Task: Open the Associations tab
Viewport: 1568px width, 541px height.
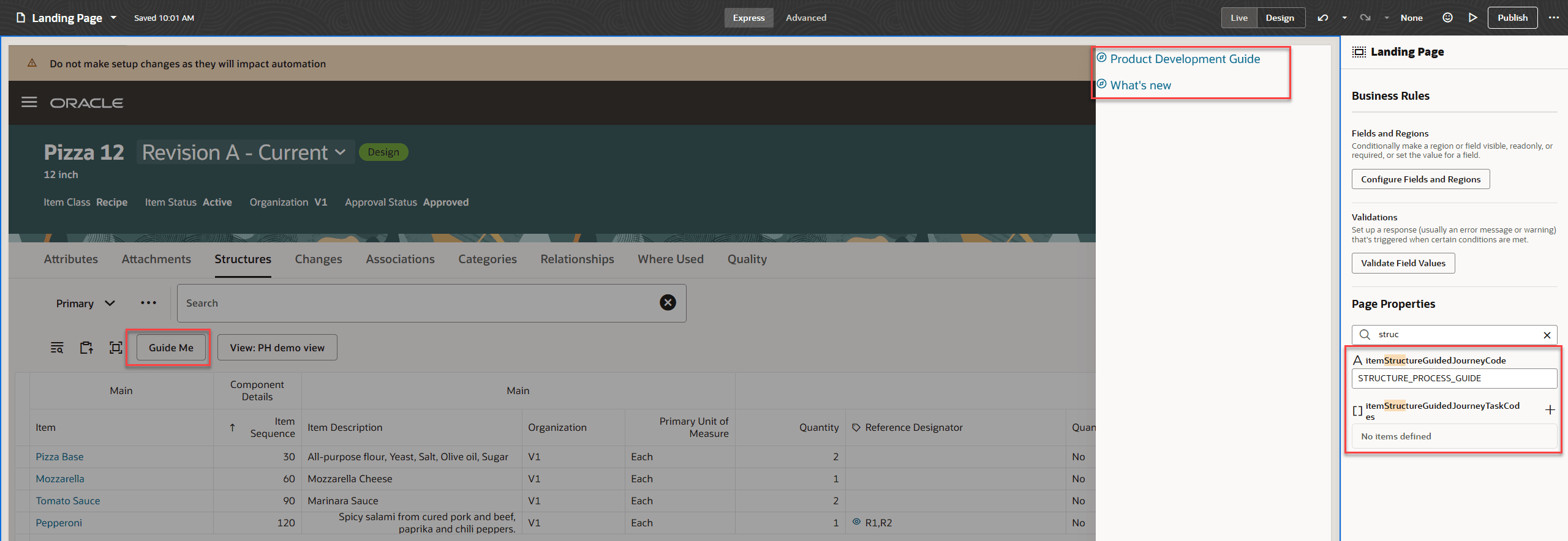Action: click(x=400, y=259)
